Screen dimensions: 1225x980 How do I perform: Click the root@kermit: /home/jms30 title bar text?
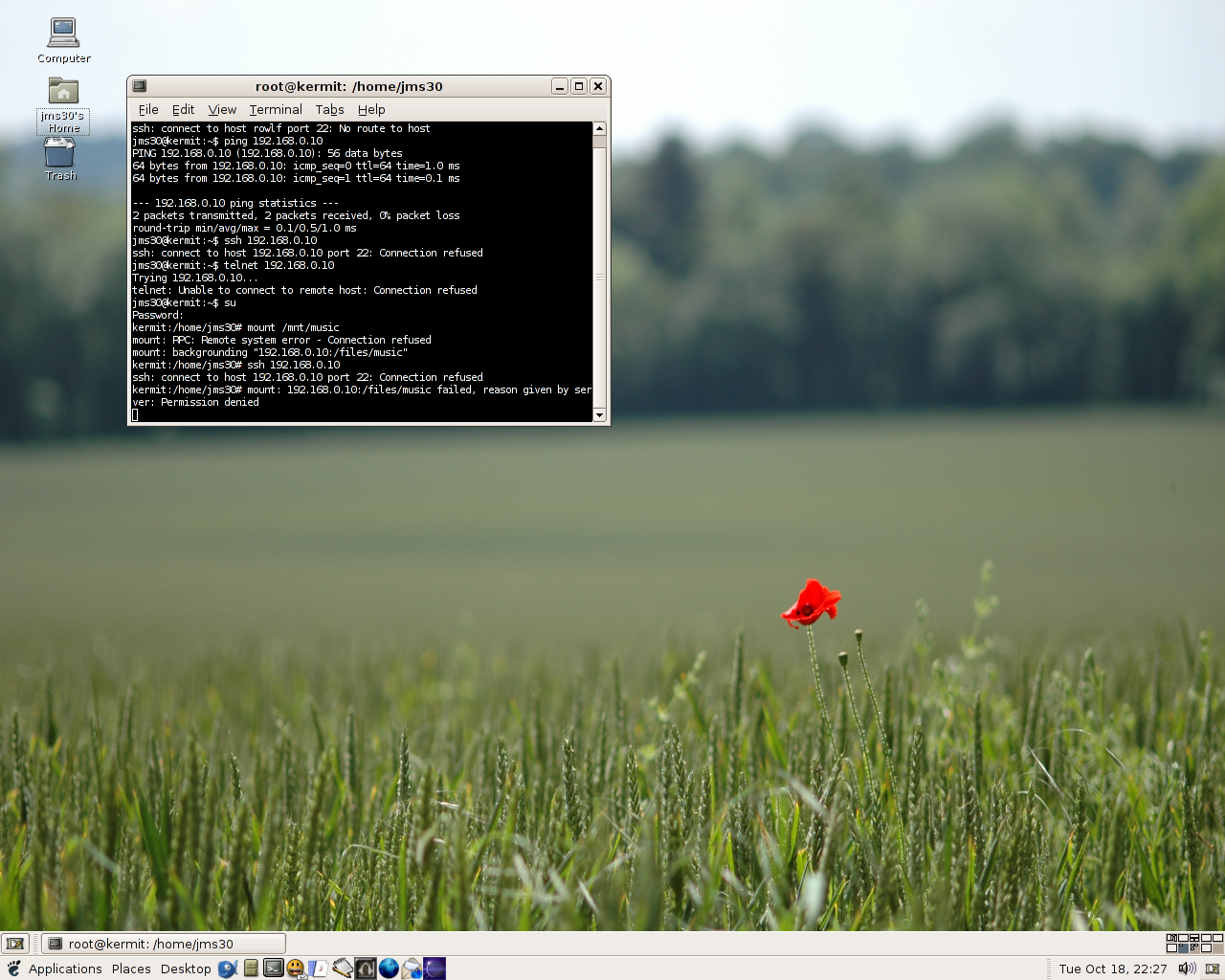tap(349, 86)
